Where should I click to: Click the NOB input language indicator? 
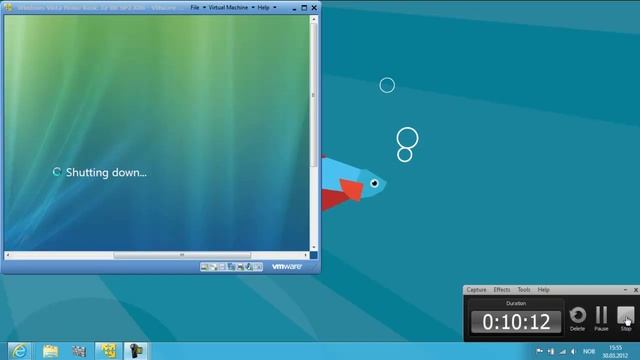point(589,351)
